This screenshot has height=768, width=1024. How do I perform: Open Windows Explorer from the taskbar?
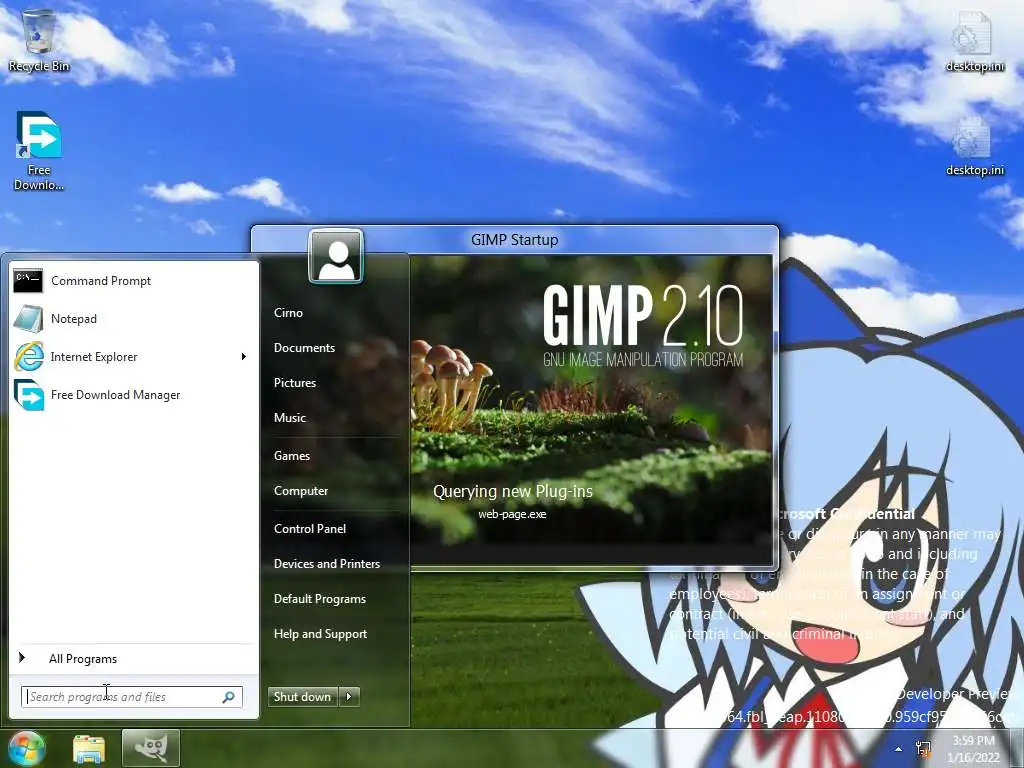click(89, 749)
